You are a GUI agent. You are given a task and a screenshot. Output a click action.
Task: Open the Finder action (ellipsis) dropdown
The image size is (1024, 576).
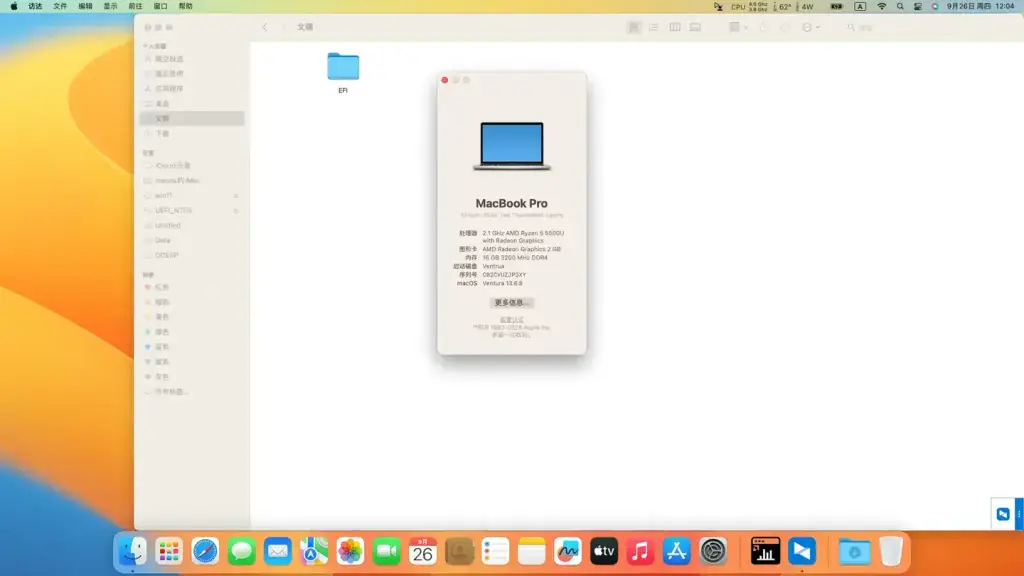click(x=810, y=27)
